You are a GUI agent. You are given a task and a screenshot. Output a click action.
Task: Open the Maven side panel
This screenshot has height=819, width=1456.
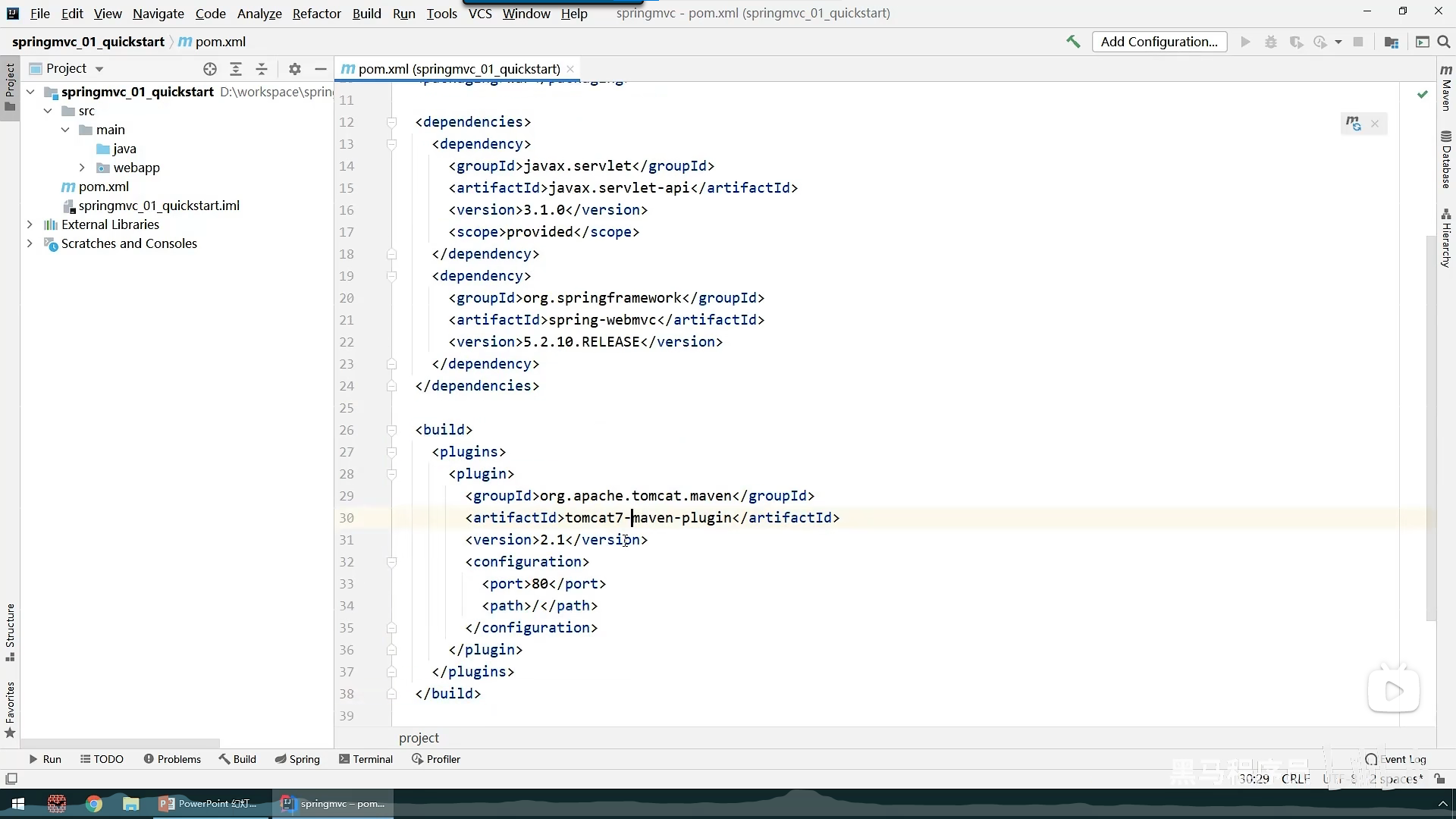tap(1446, 88)
